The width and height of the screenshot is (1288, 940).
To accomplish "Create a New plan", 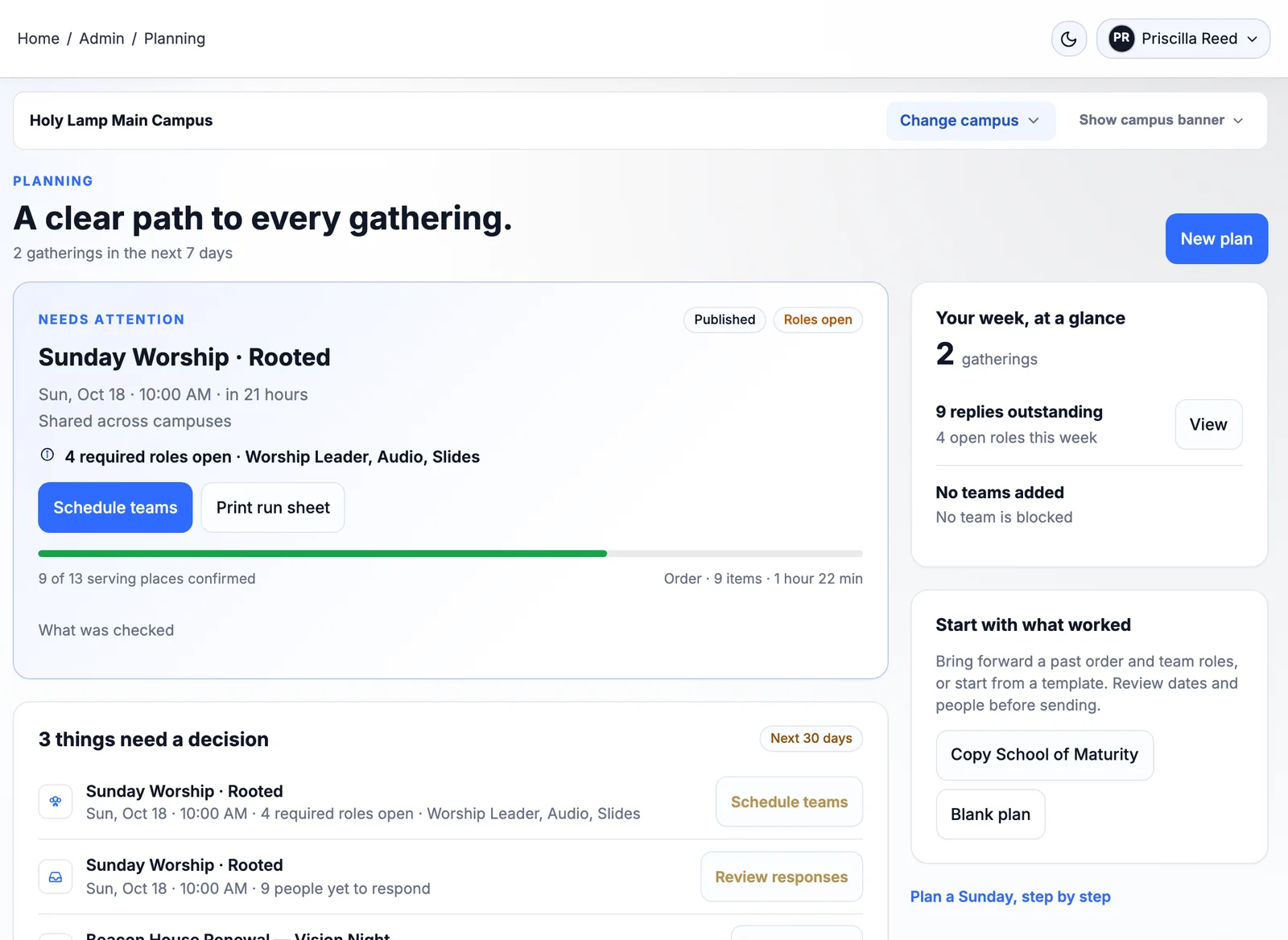I will [1216, 239].
